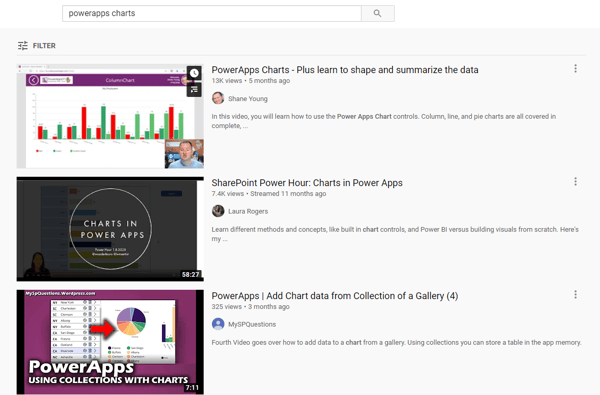Click '325 views • 3 months ago' text
The height and width of the screenshot is (395, 600).
coord(250,307)
